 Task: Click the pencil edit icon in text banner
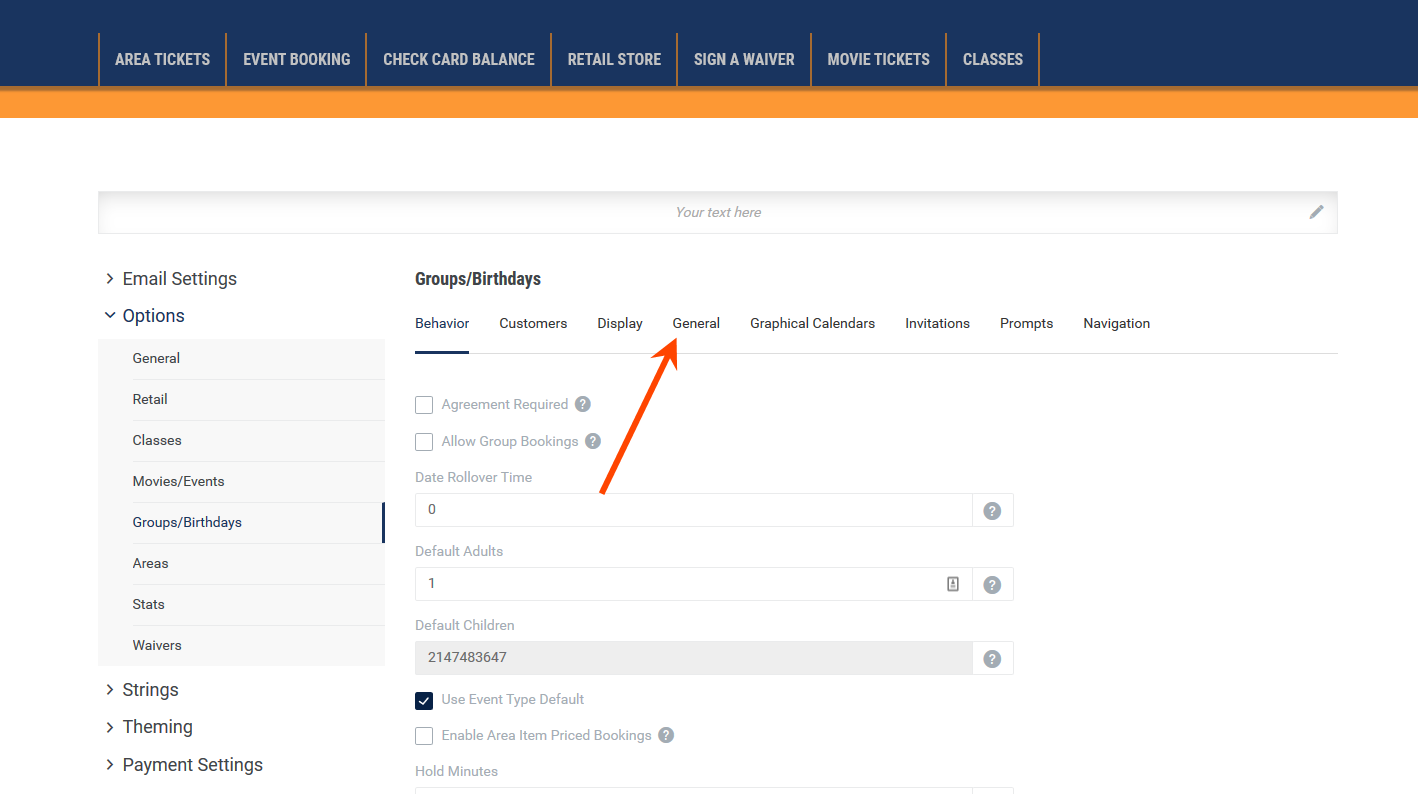(1316, 212)
